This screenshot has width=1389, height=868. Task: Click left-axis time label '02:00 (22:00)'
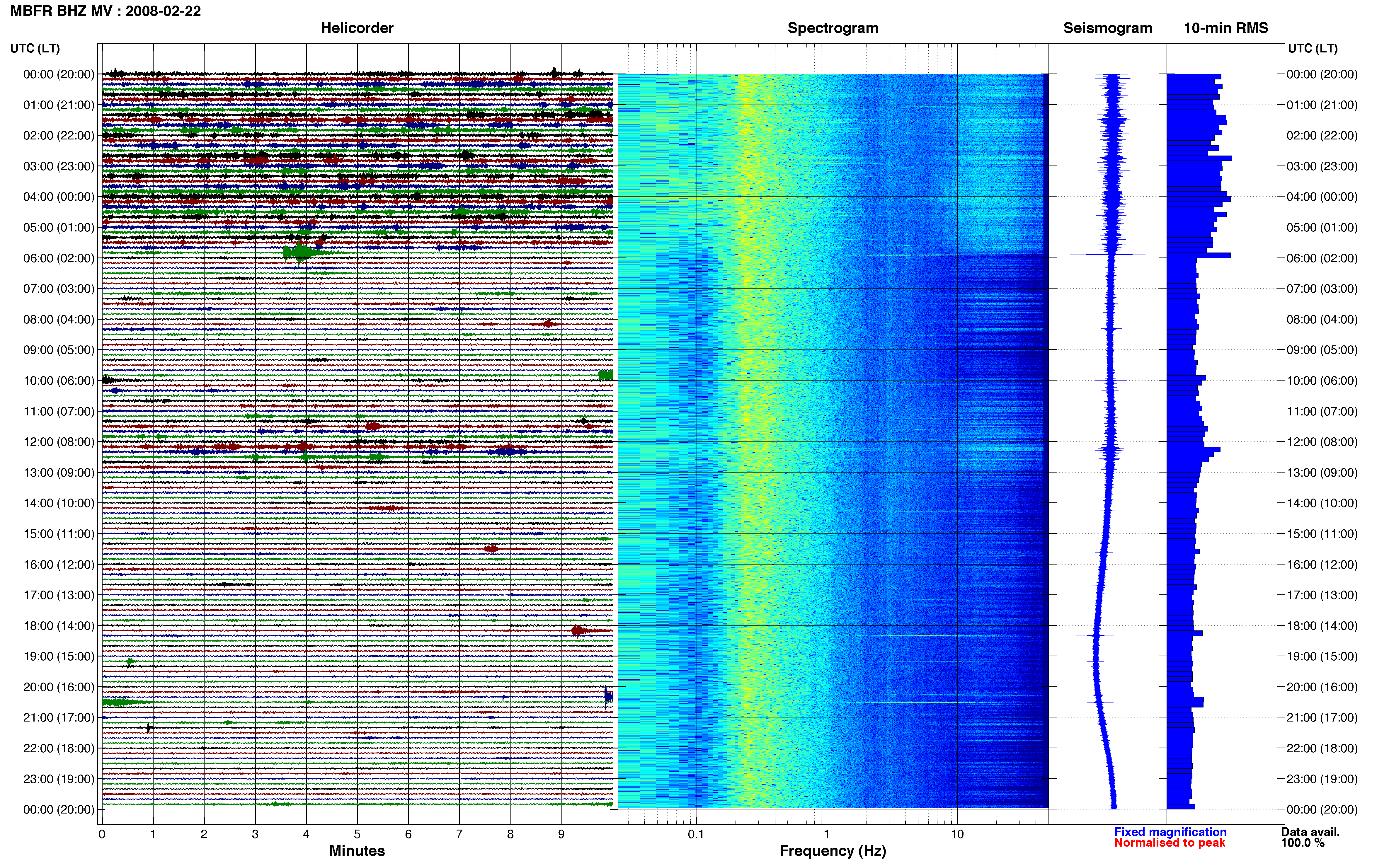59,135
